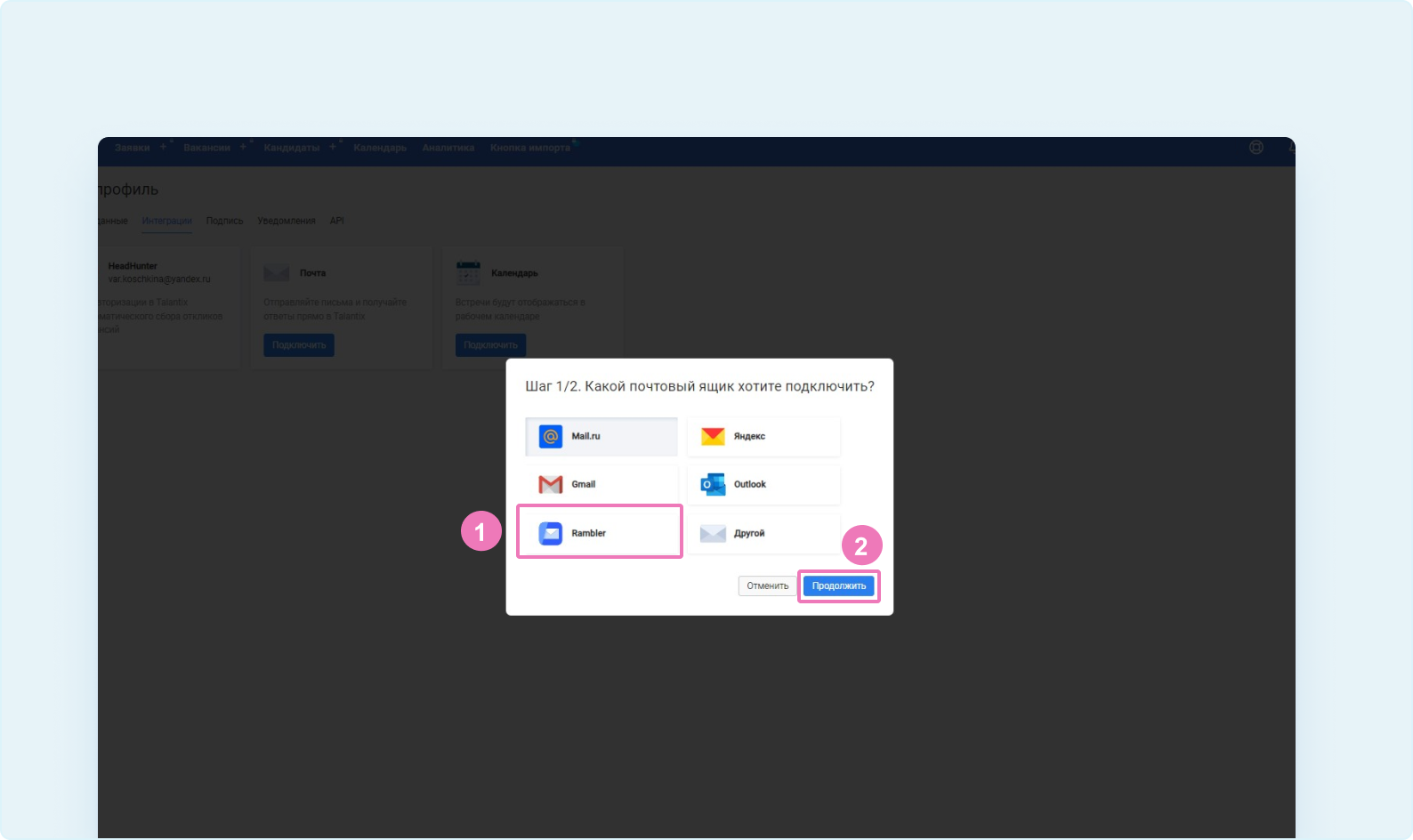Open Календарь in top navigation

coord(380,148)
